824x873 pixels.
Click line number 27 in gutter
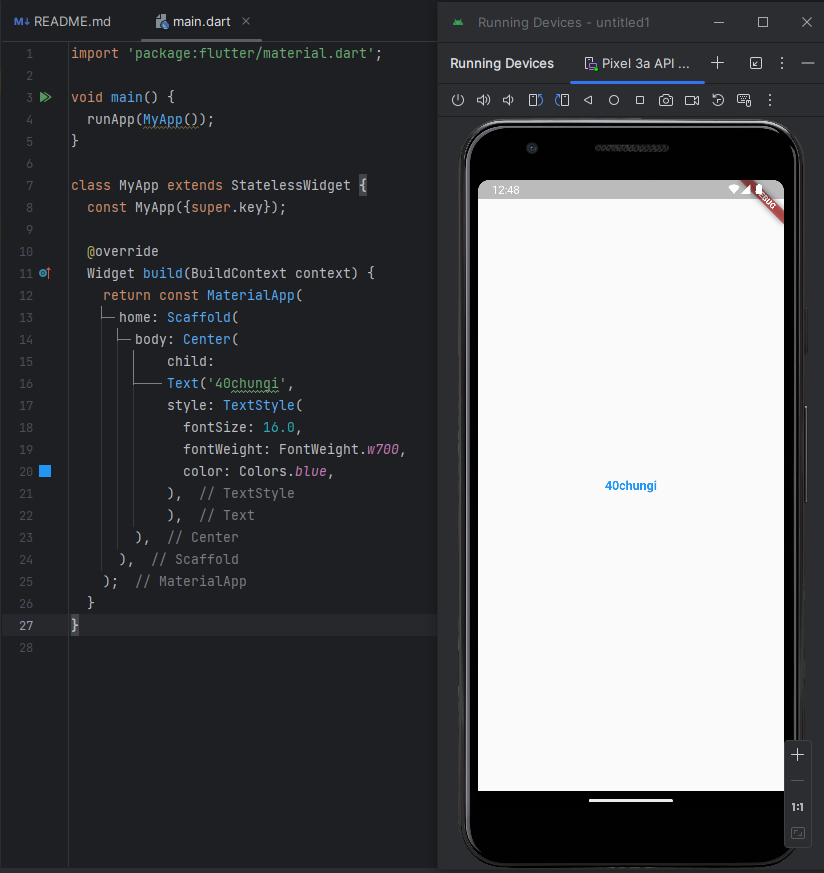point(26,626)
